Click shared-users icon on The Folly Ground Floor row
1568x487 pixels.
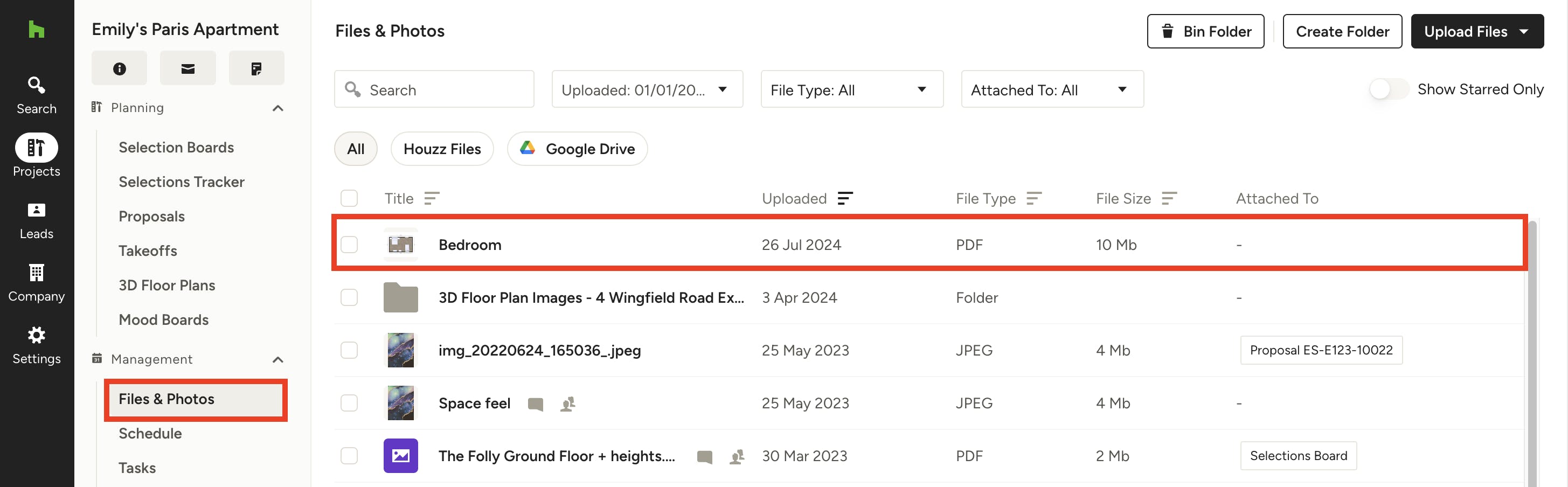pos(737,457)
